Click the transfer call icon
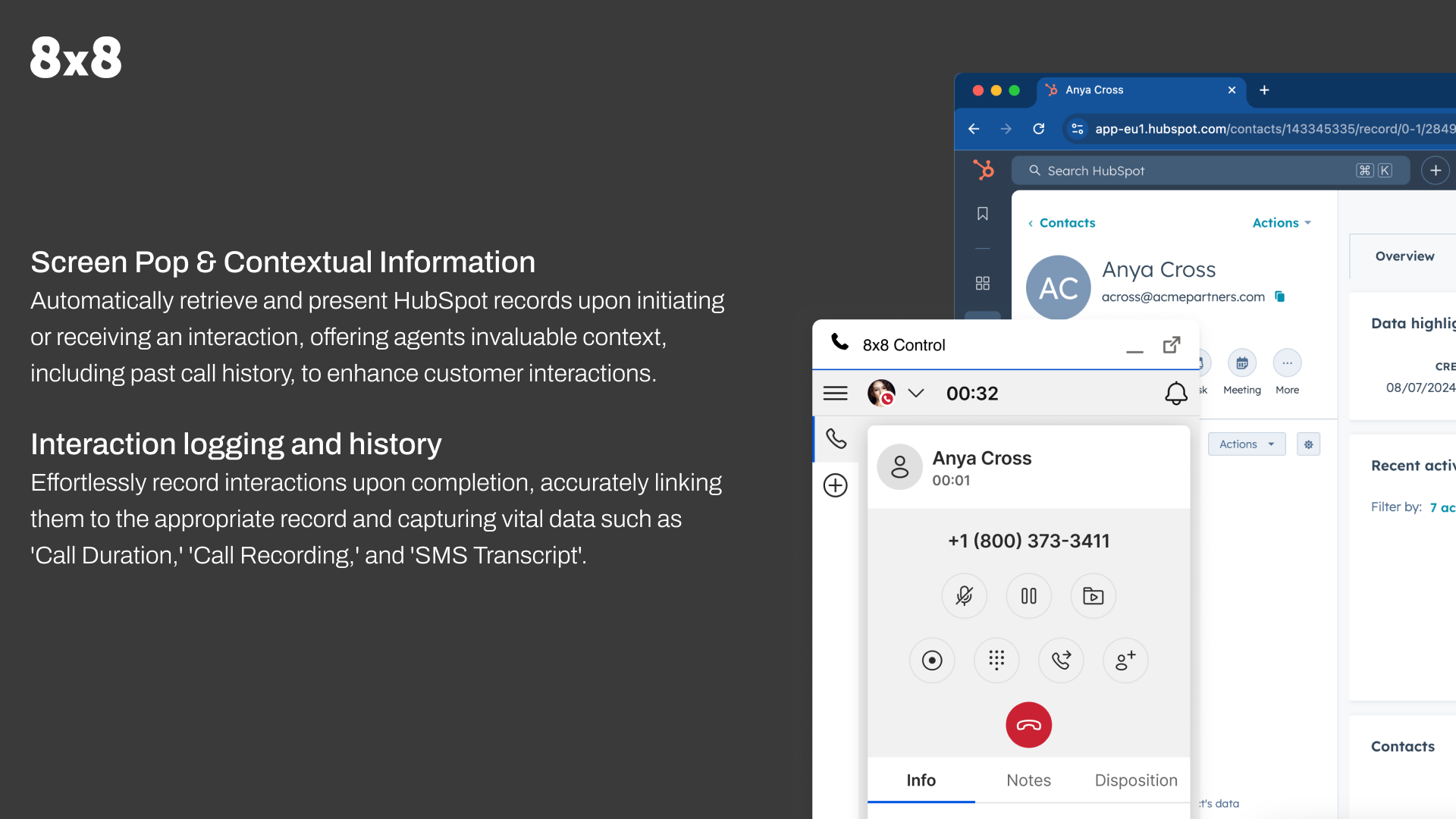This screenshot has width=1456, height=819. coord(1061,661)
